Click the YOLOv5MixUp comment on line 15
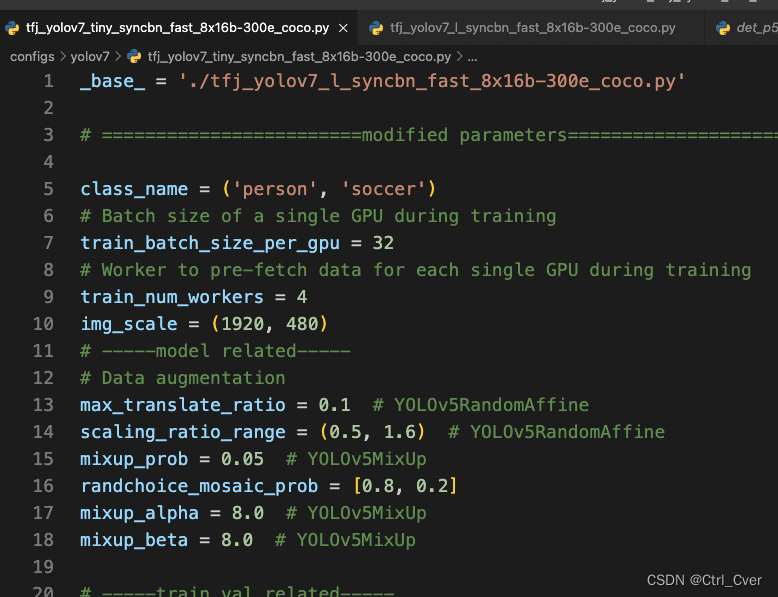Viewport: 778px width, 597px height. (x=356, y=459)
